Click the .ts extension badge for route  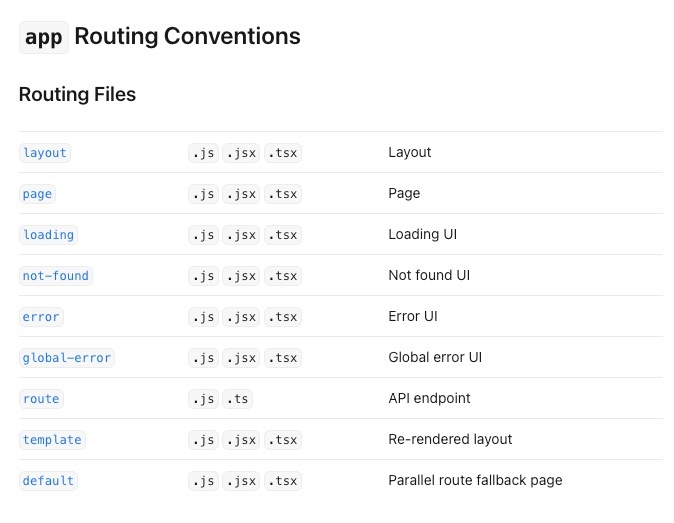click(x=237, y=399)
